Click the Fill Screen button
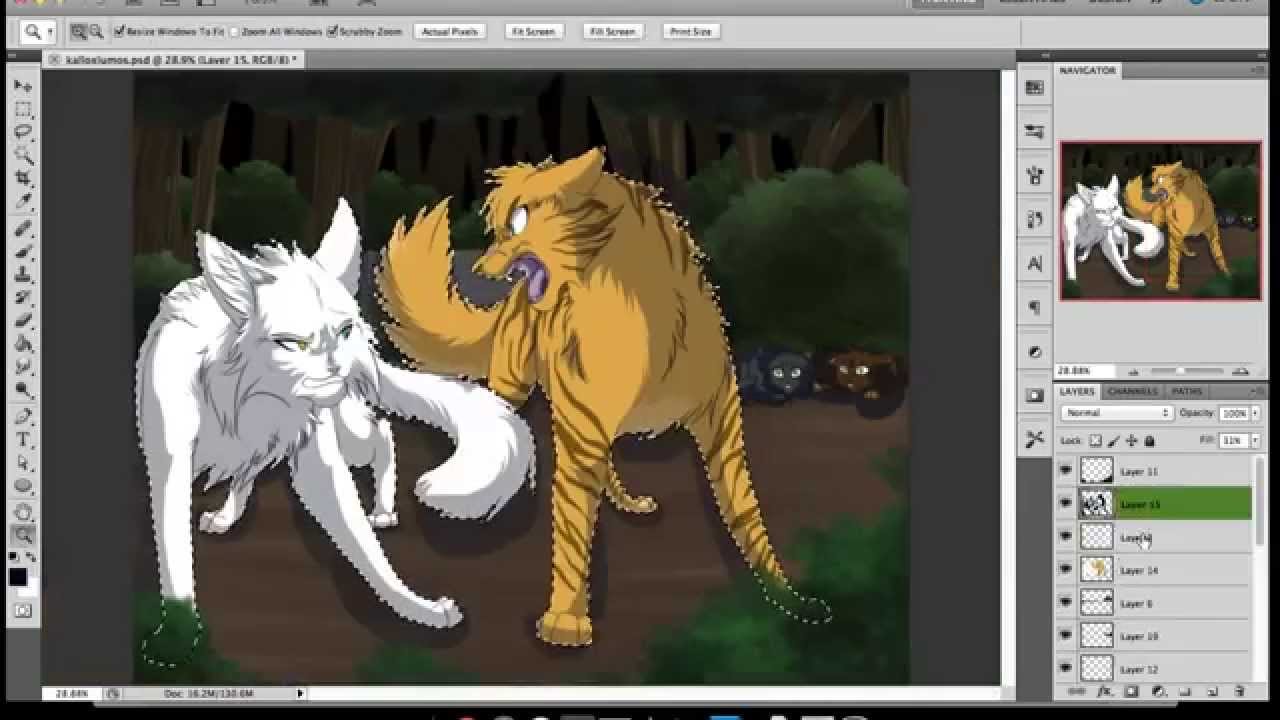1280x720 pixels. [613, 32]
